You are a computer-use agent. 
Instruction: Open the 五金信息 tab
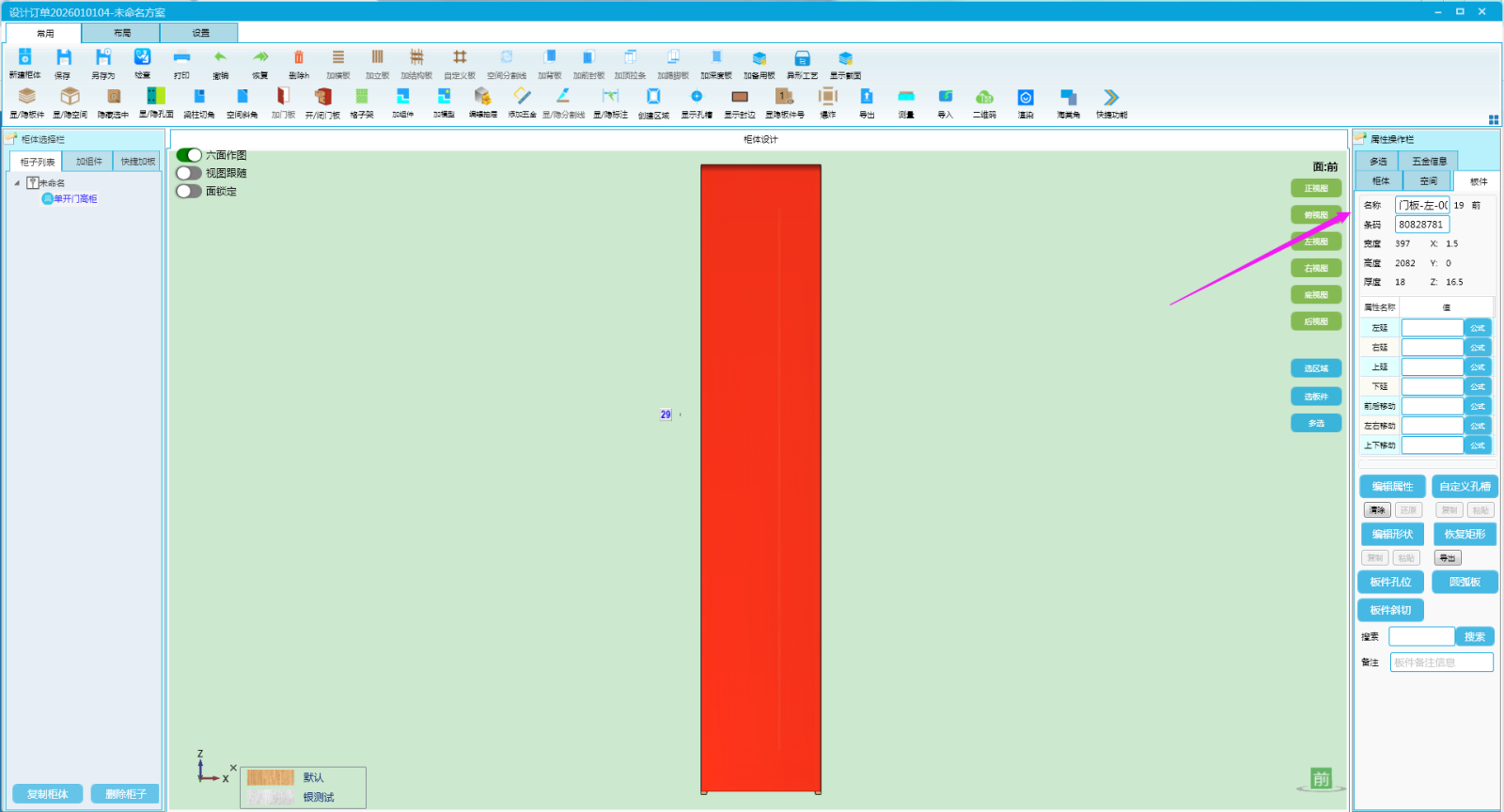point(1429,161)
